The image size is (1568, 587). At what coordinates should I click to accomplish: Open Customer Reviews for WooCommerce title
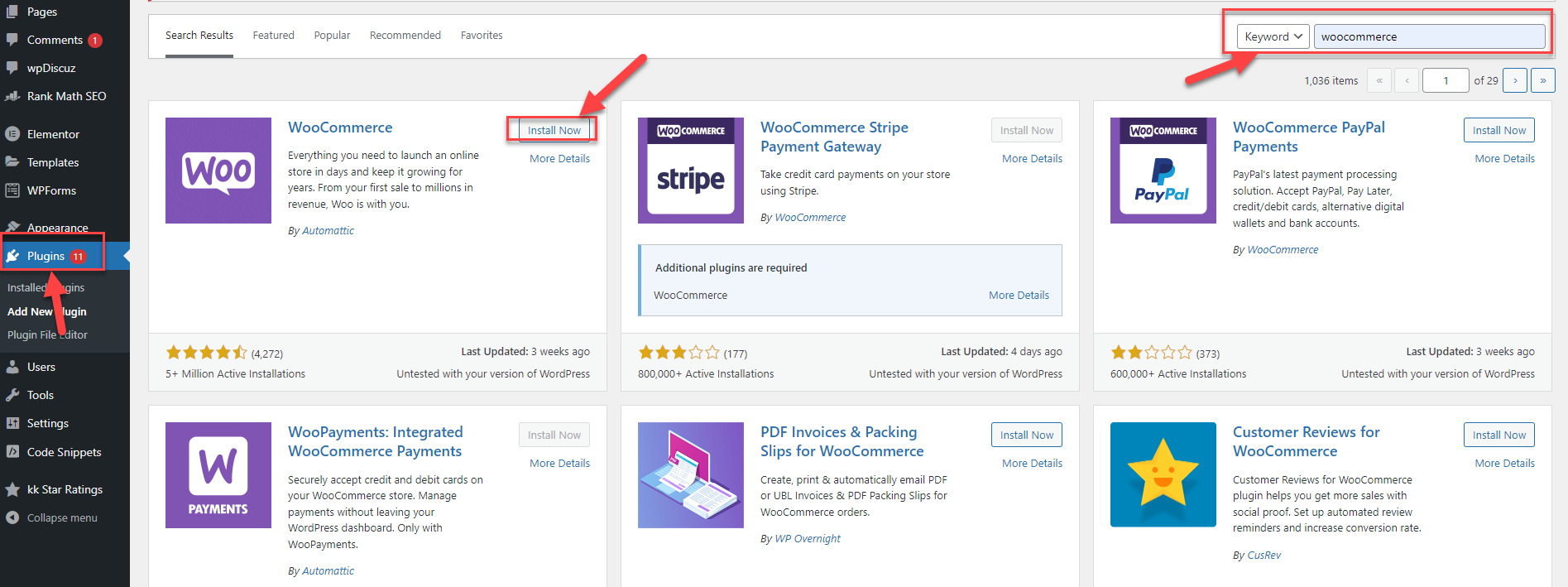[1306, 441]
